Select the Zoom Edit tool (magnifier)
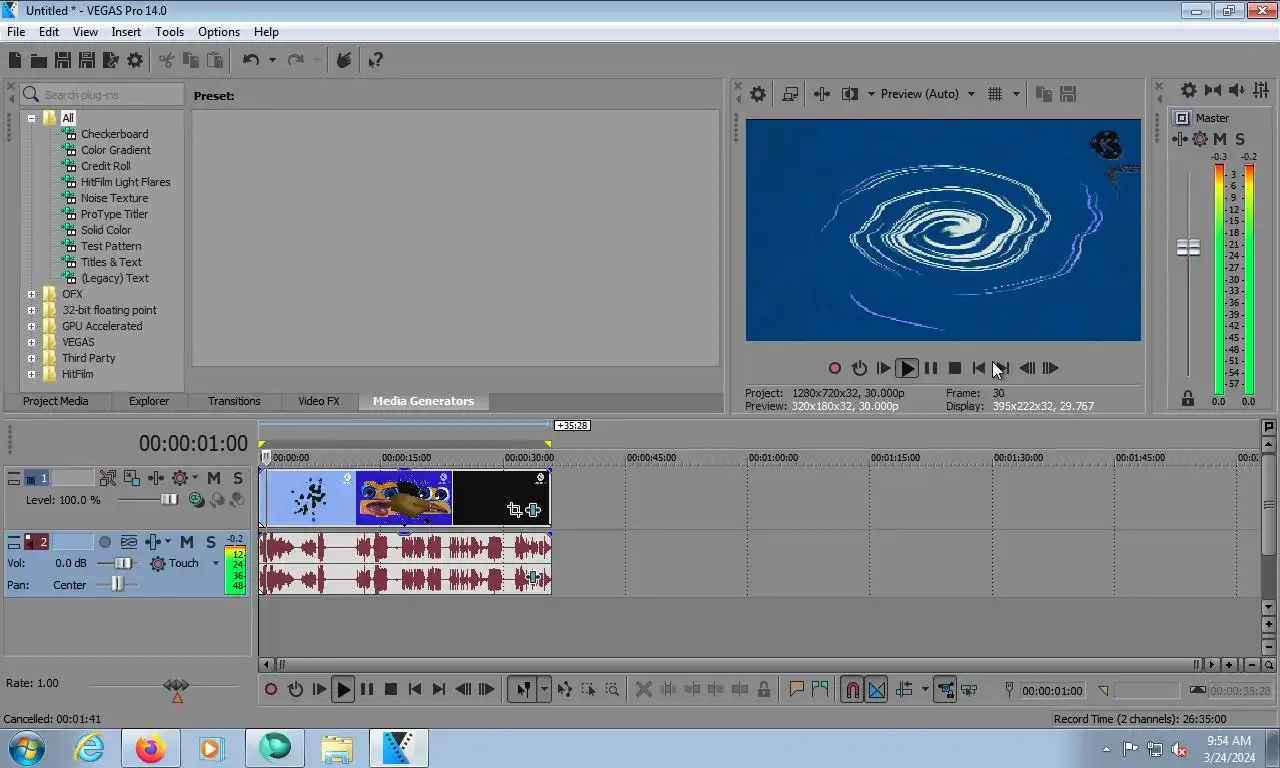 (x=612, y=689)
